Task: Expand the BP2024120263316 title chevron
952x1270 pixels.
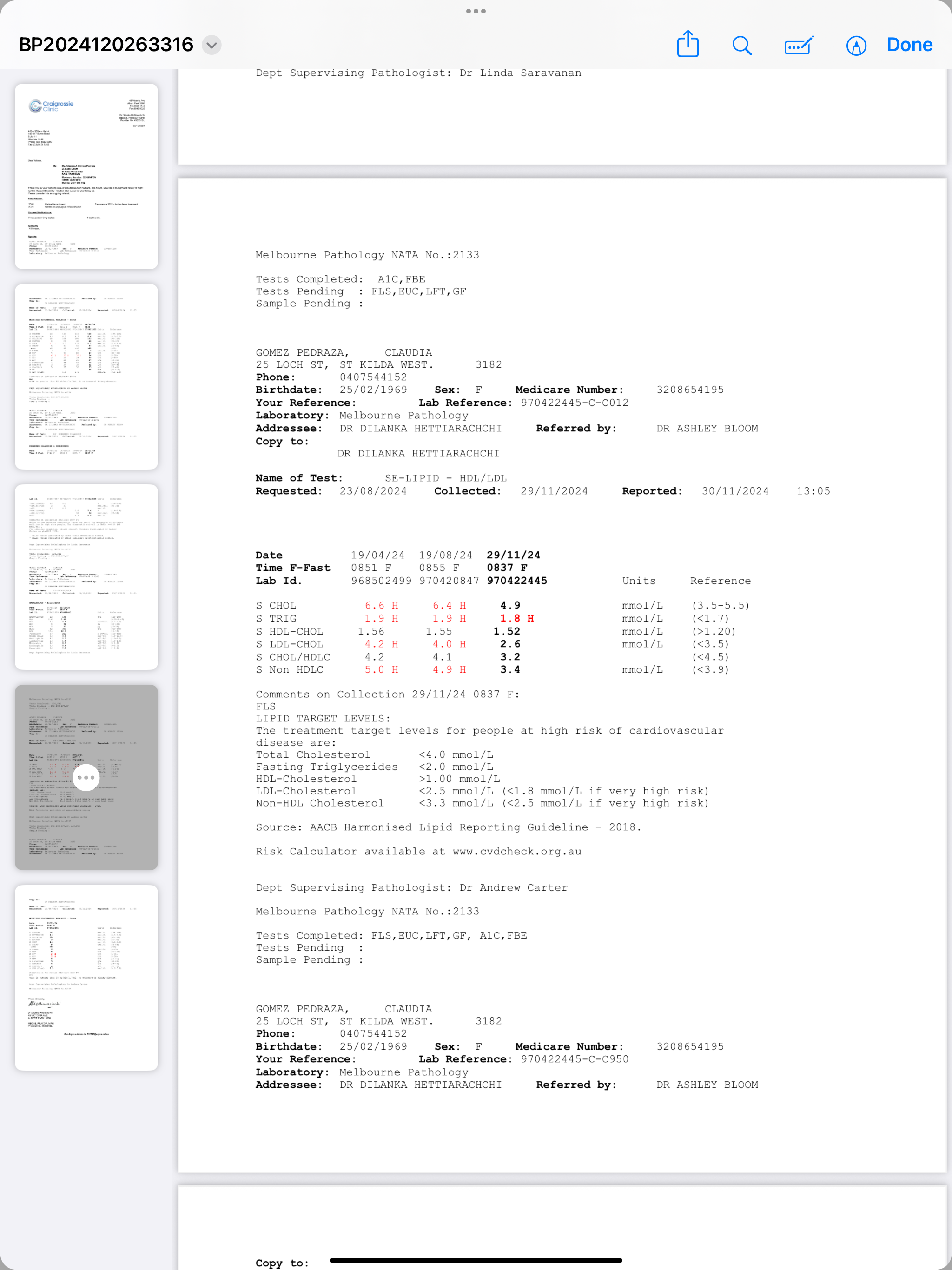Action: pyautogui.click(x=212, y=45)
